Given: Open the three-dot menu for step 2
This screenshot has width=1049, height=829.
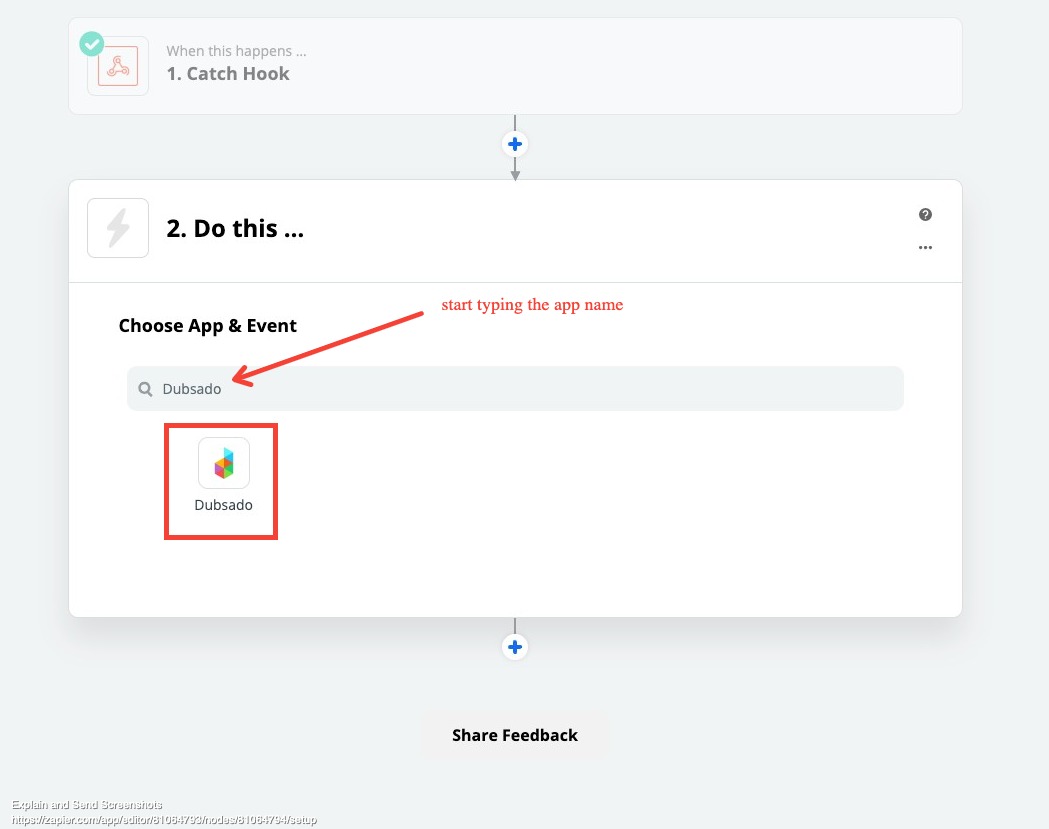Looking at the screenshot, I should (925, 248).
